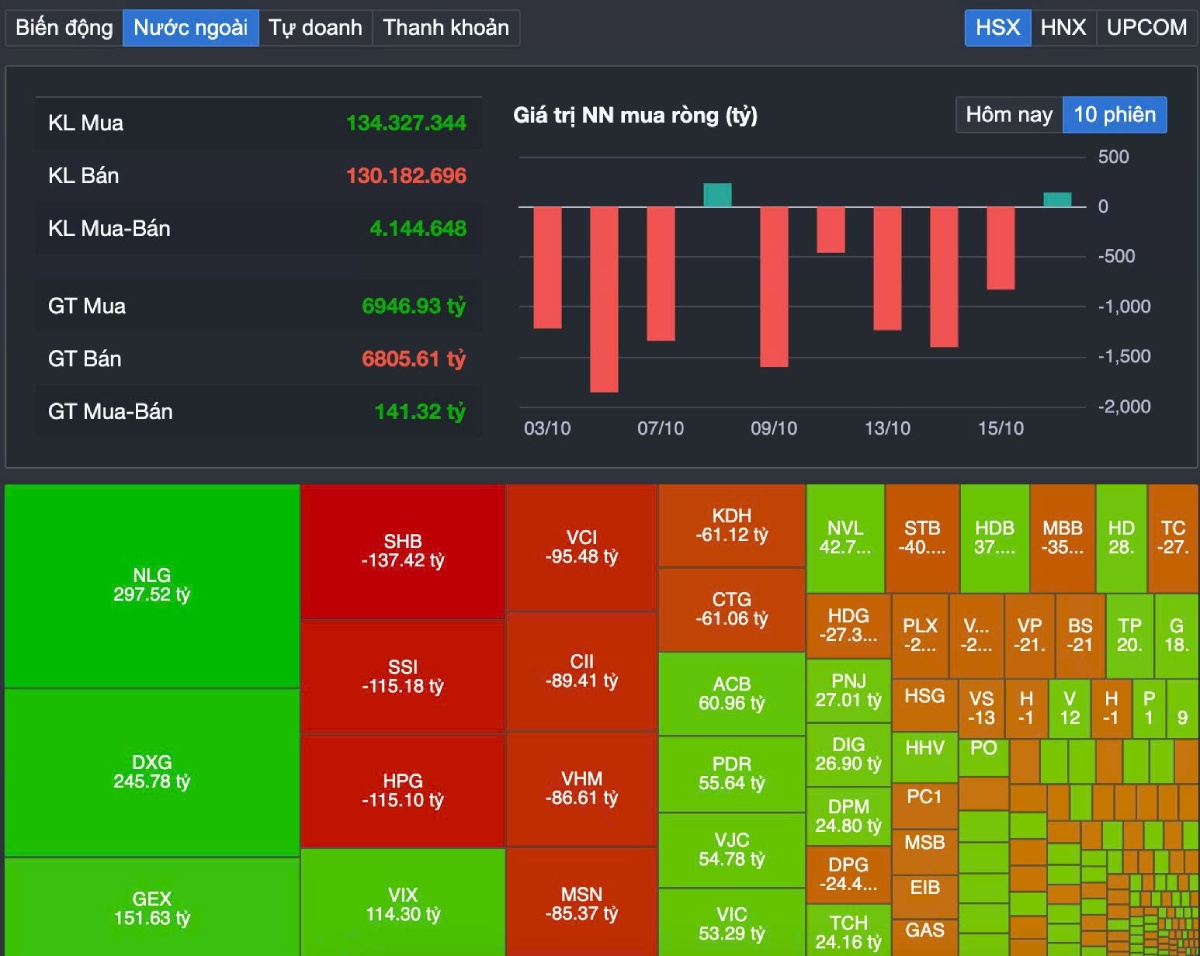
Task: Open the KDH -61.12 tỷ tile
Action: pyautogui.click(x=731, y=525)
